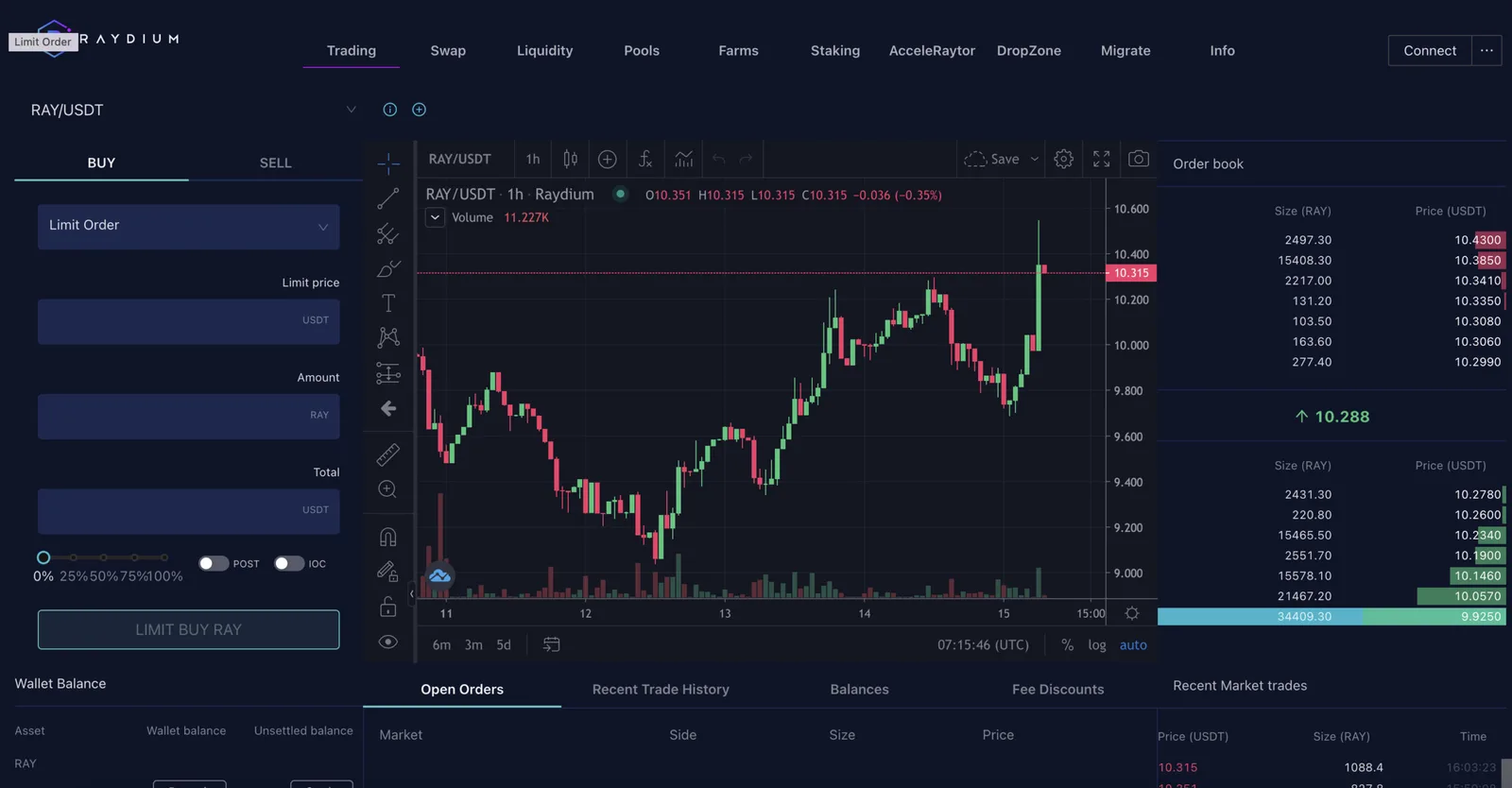
Task: Switch to the BUY tab
Action: tap(101, 163)
